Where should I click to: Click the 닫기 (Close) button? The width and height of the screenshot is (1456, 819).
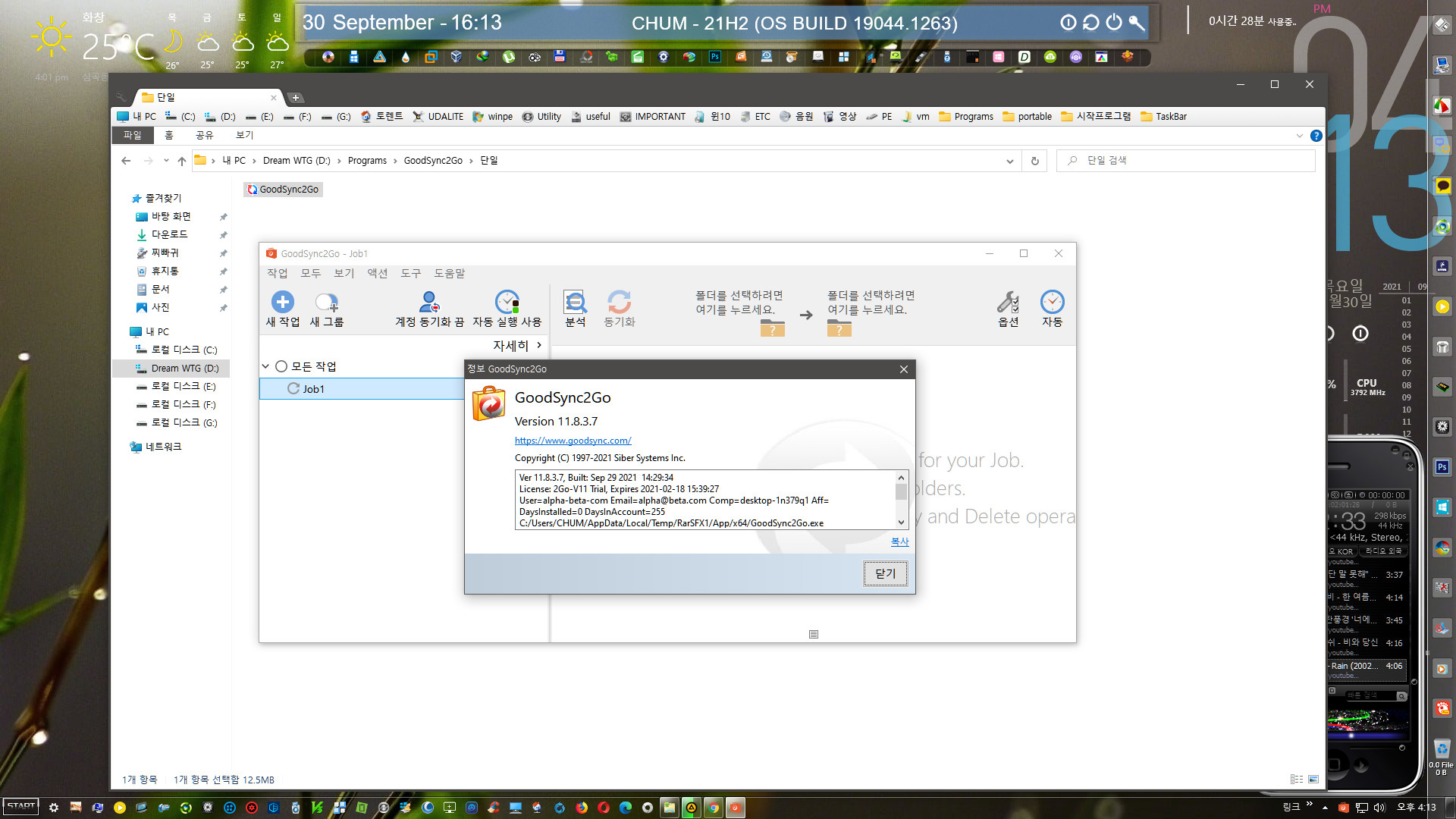point(884,572)
